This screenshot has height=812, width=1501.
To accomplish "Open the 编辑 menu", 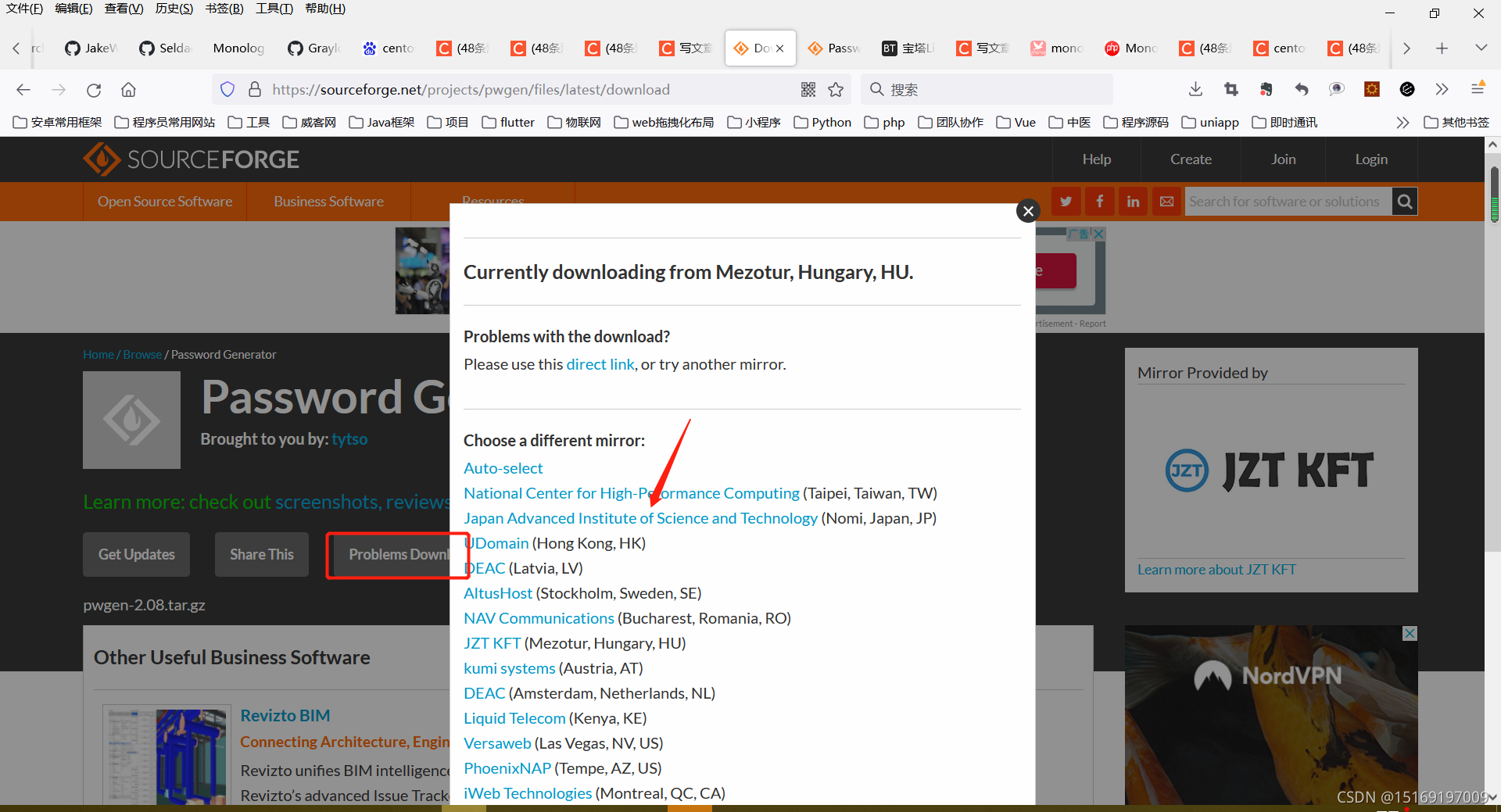I will coord(73,9).
